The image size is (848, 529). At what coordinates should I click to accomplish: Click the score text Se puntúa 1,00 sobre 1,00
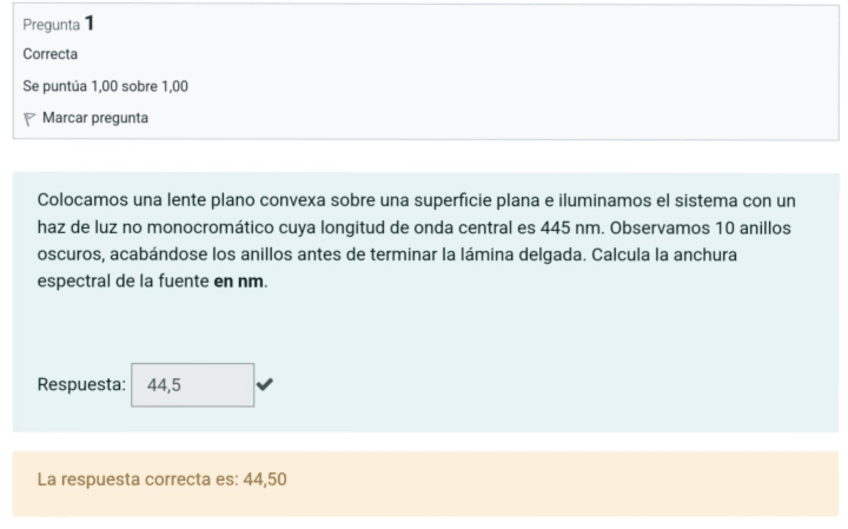(105, 86)
